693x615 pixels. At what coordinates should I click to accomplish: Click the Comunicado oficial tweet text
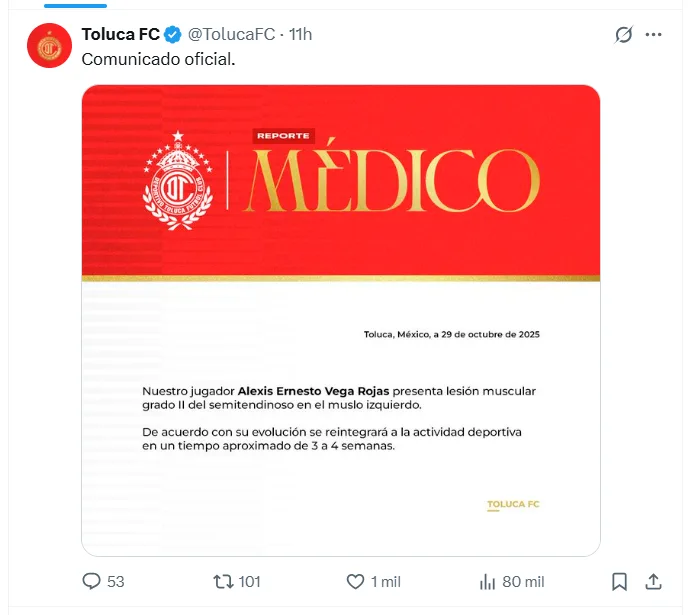coord(158,59)
